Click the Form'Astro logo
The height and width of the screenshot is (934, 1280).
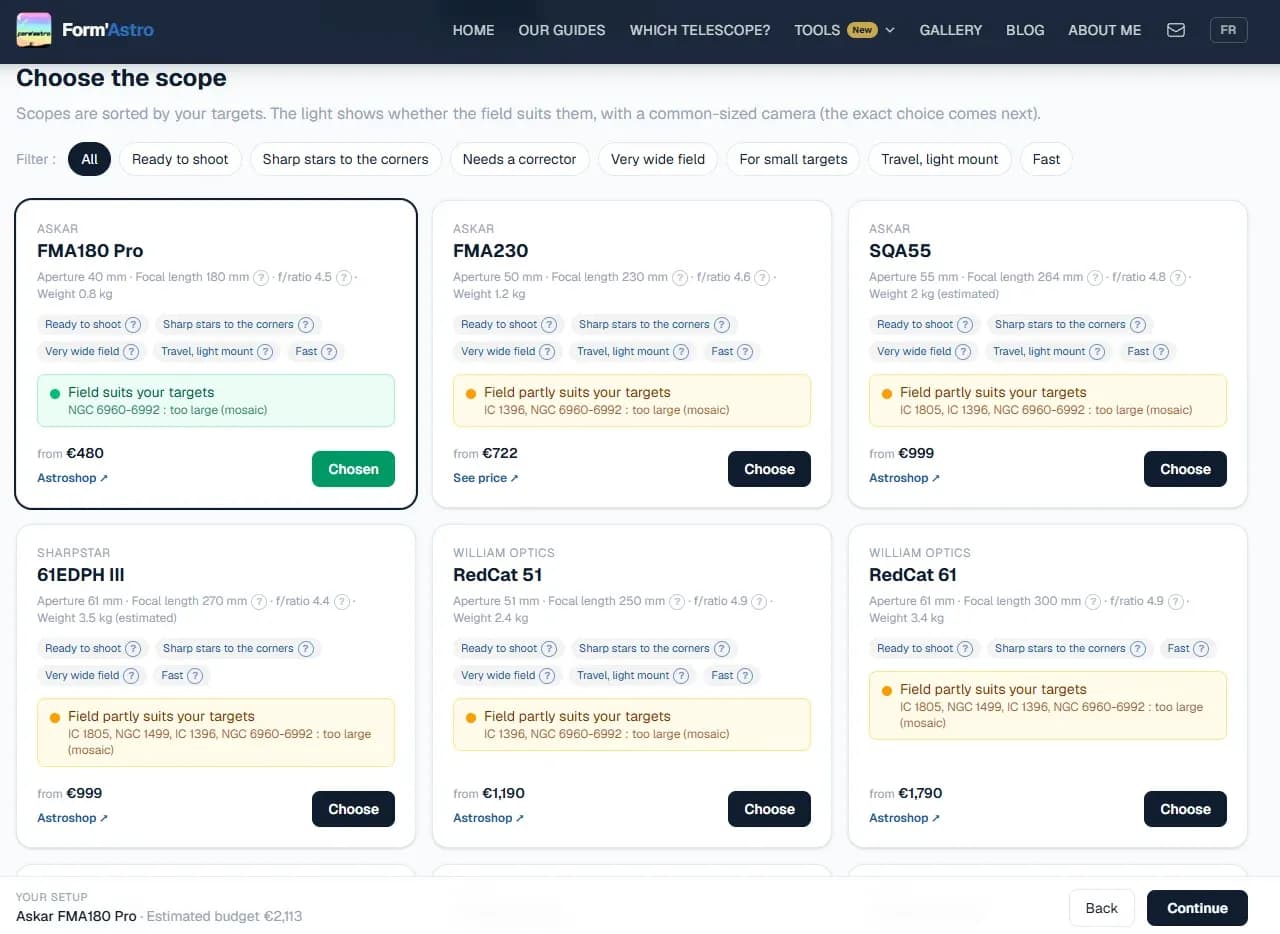[85, 30]
